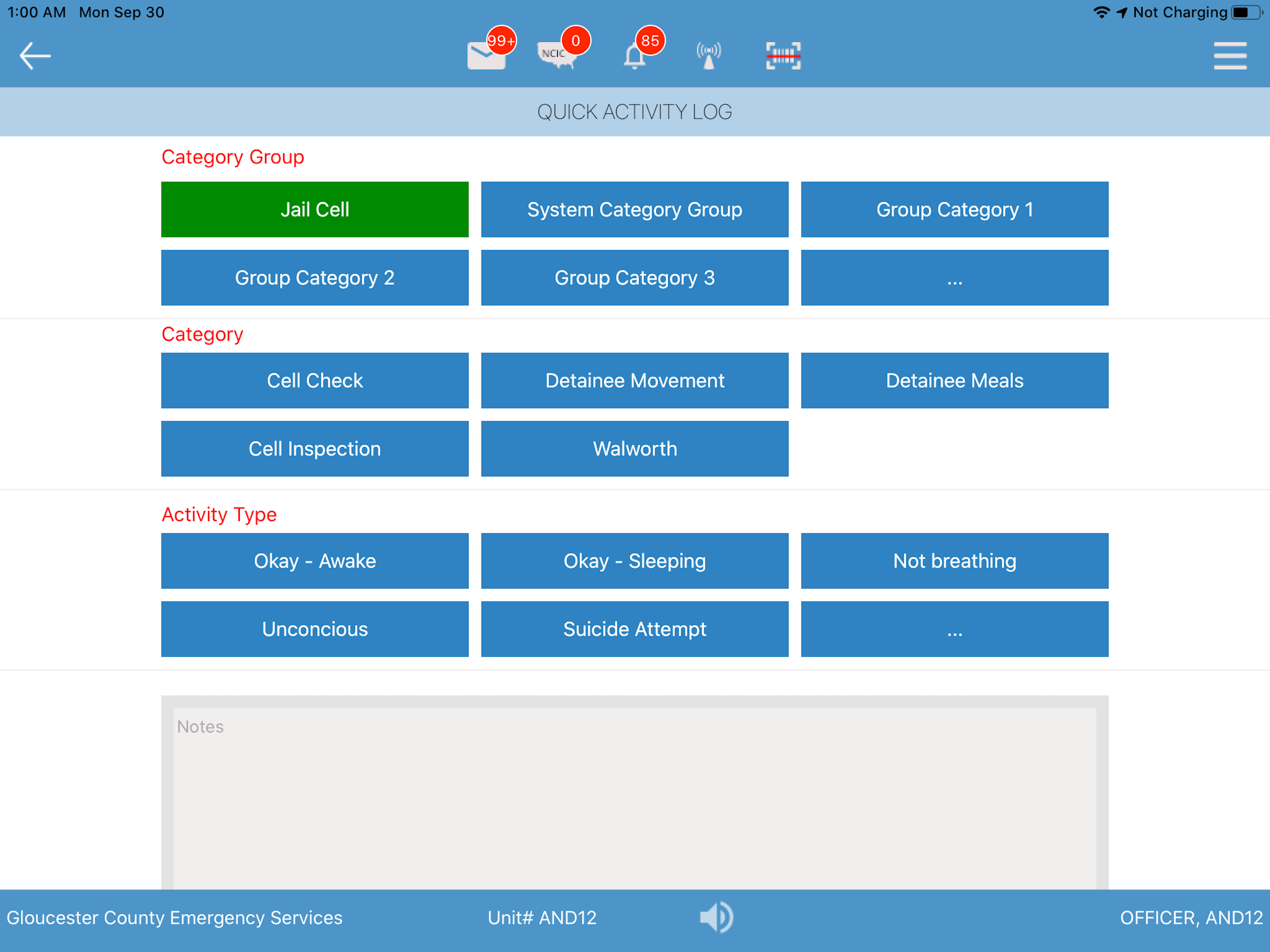Open the mail messages icon
This screenshot has width=1270, height=952.
click(x=487, y=56)
